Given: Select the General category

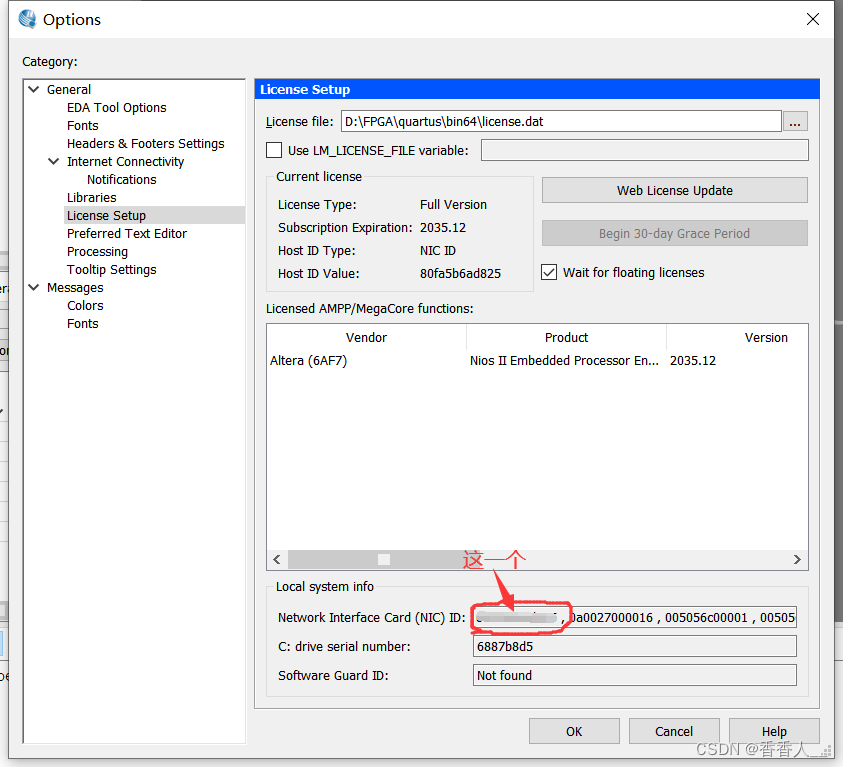Looking at the screenshot, I should (69, 89).
